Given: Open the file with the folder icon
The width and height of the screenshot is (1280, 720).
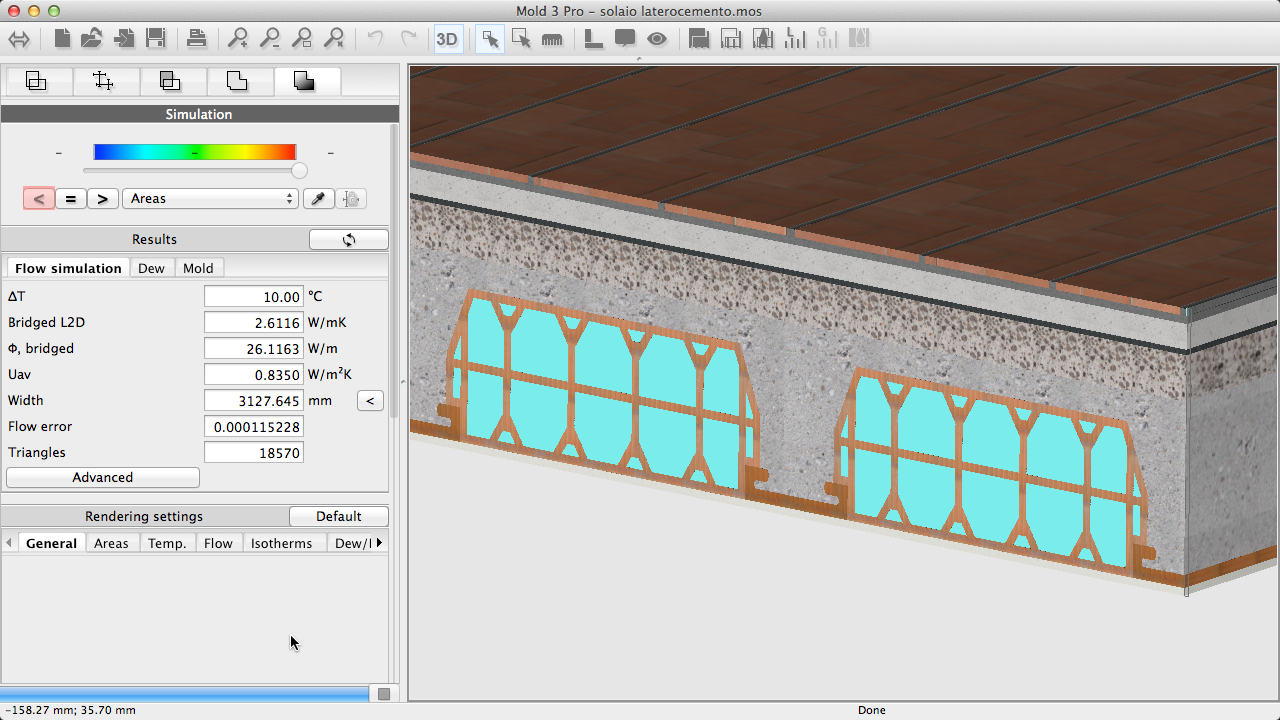Looking at the screenshot, I should coord(92,39).
